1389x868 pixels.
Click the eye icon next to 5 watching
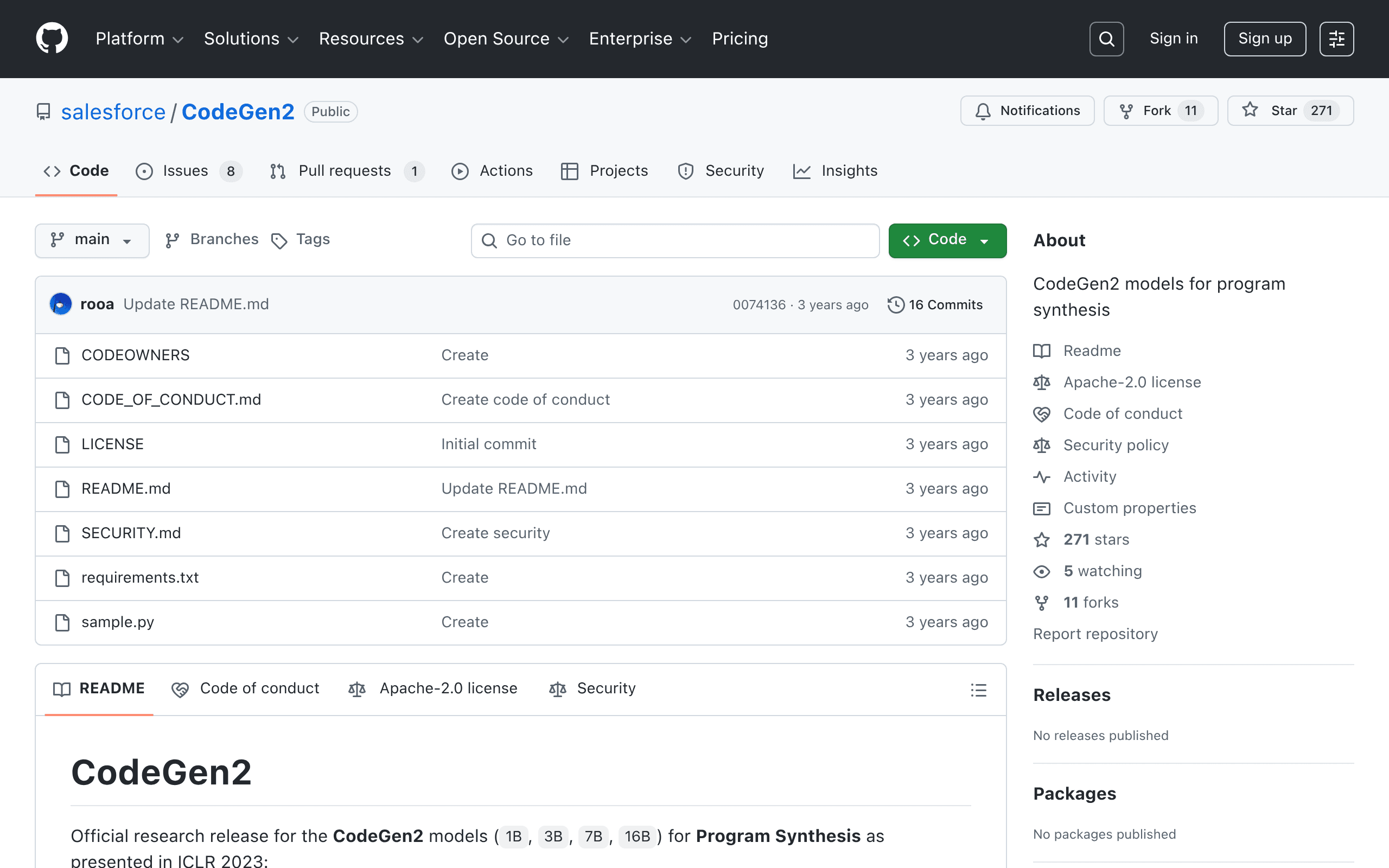pos(1042,571)
